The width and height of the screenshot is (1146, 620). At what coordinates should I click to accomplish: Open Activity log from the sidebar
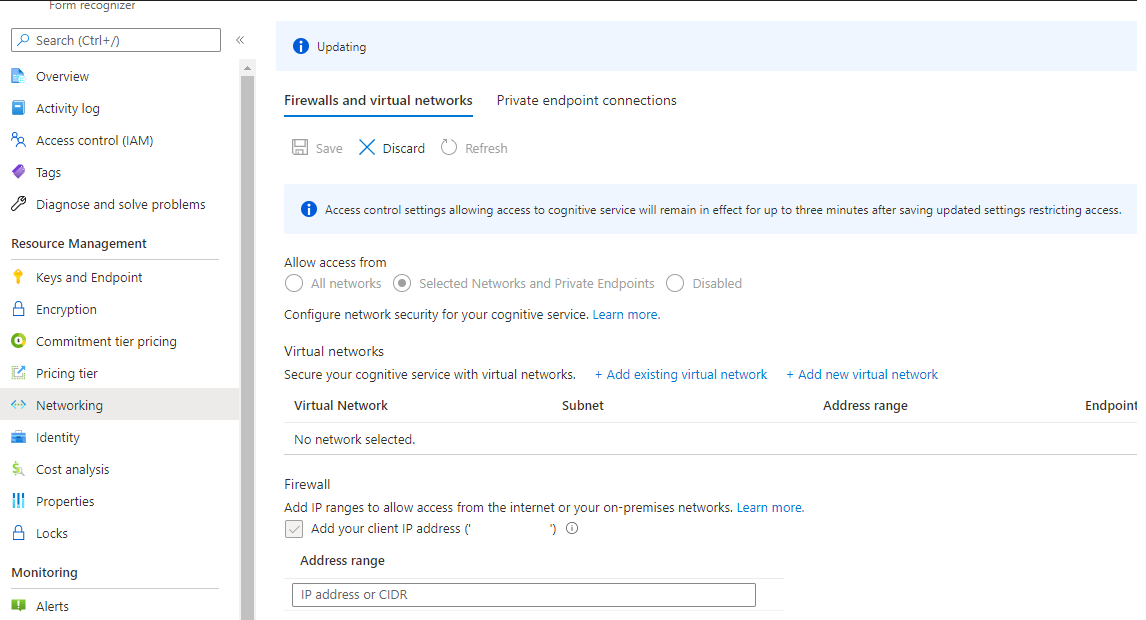18,107
